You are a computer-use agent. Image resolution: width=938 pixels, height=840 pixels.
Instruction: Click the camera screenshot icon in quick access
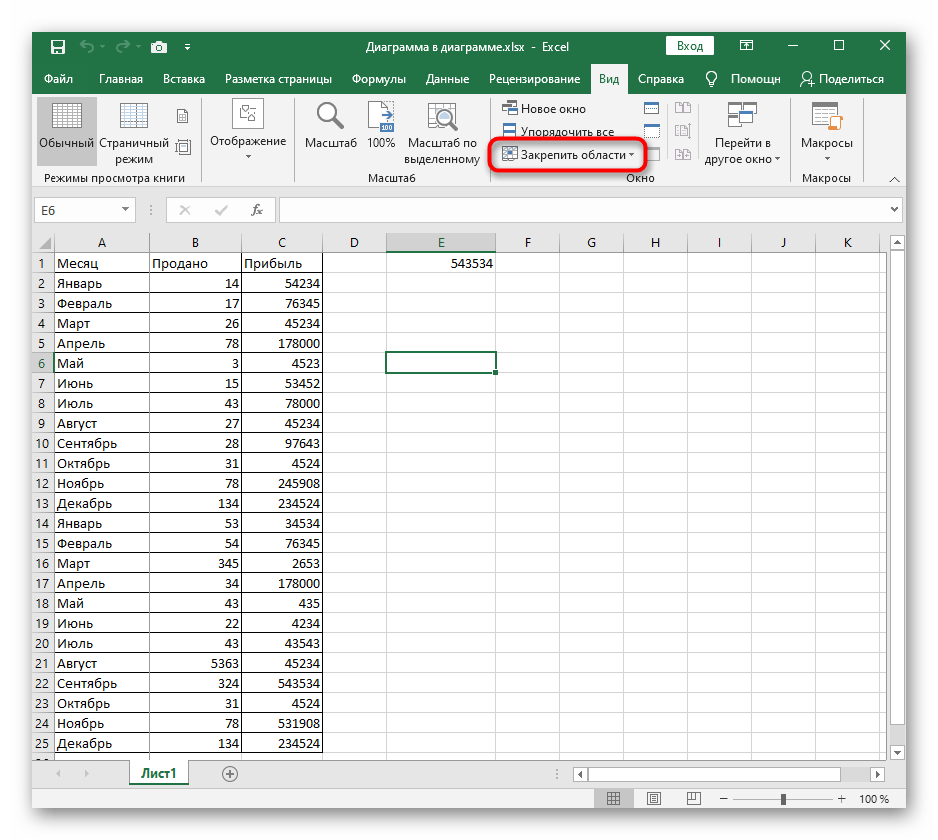point(159,47)
